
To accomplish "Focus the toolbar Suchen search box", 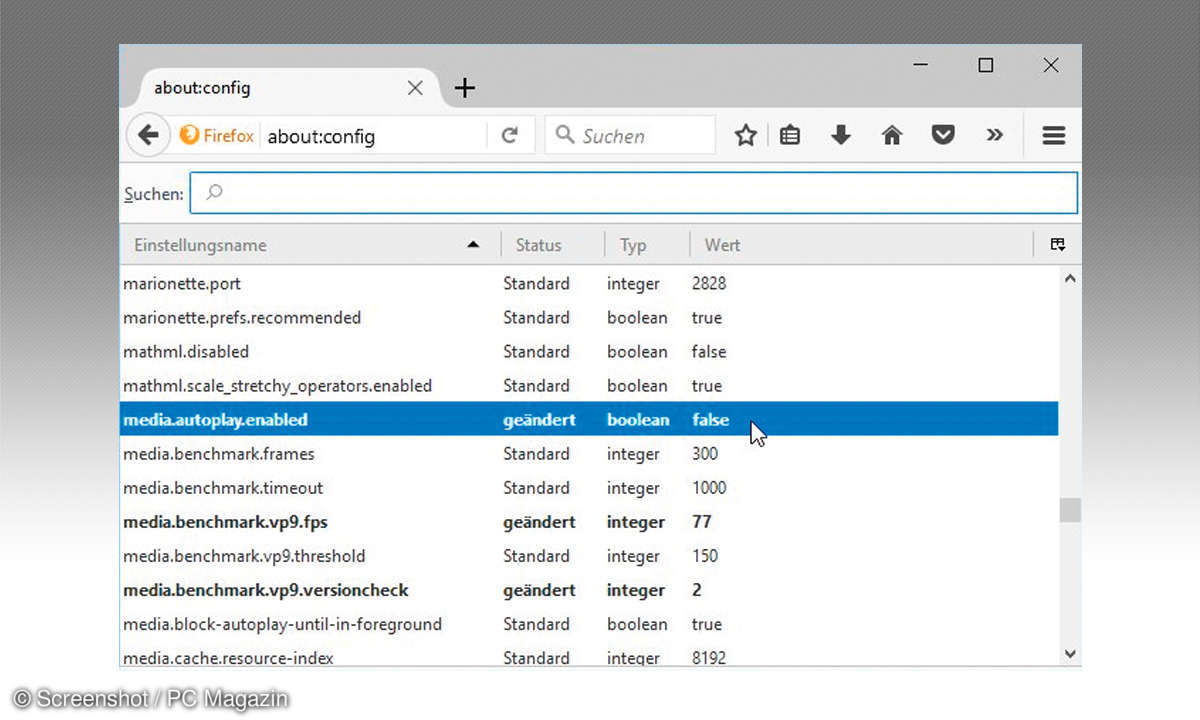I will click(x=630, y=135).
